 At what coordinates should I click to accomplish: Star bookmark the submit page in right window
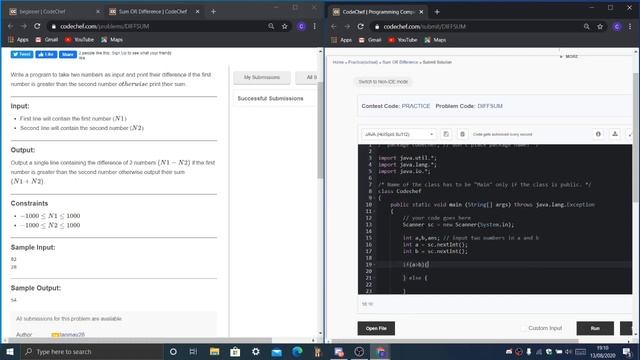tap(600, 27)
